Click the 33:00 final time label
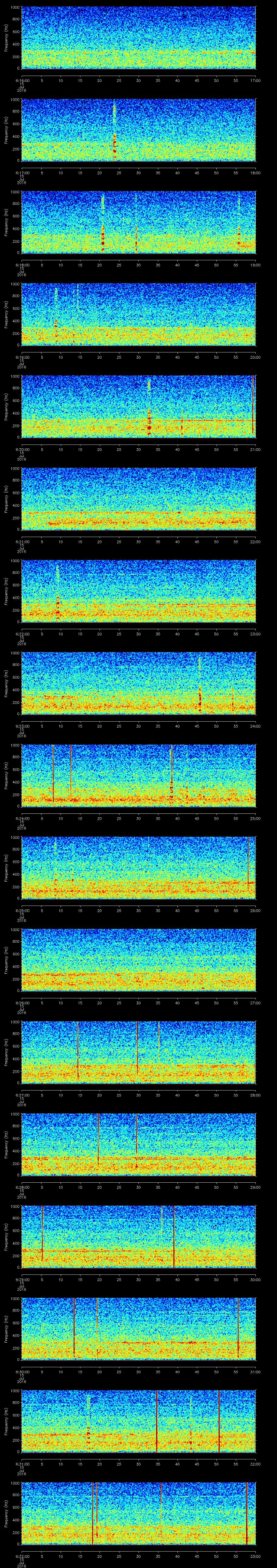The image size is (277, 1568). pos(255,1556)
